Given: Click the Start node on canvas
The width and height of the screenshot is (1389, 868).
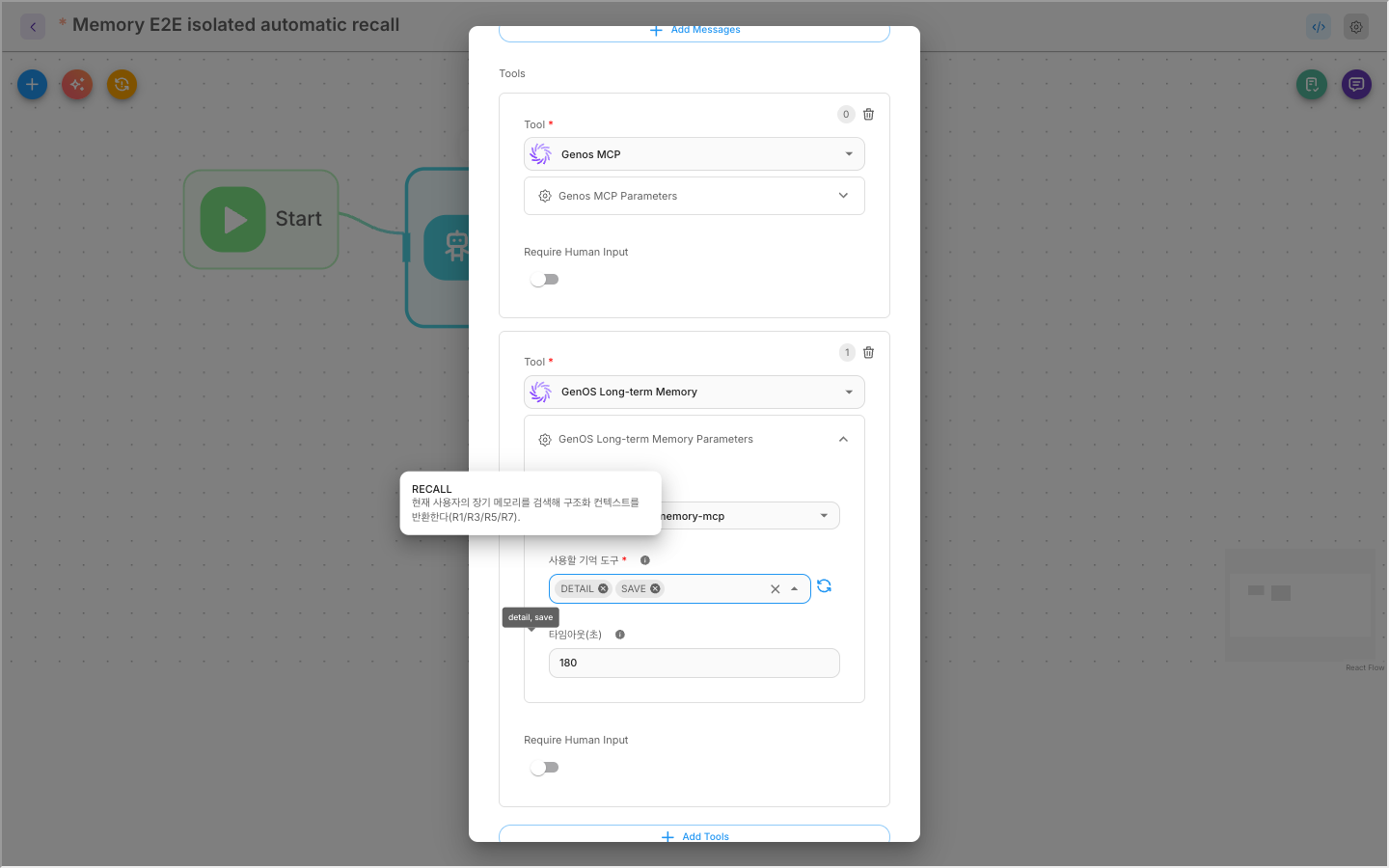Looking at the screenshot, I should click(261, 220).
